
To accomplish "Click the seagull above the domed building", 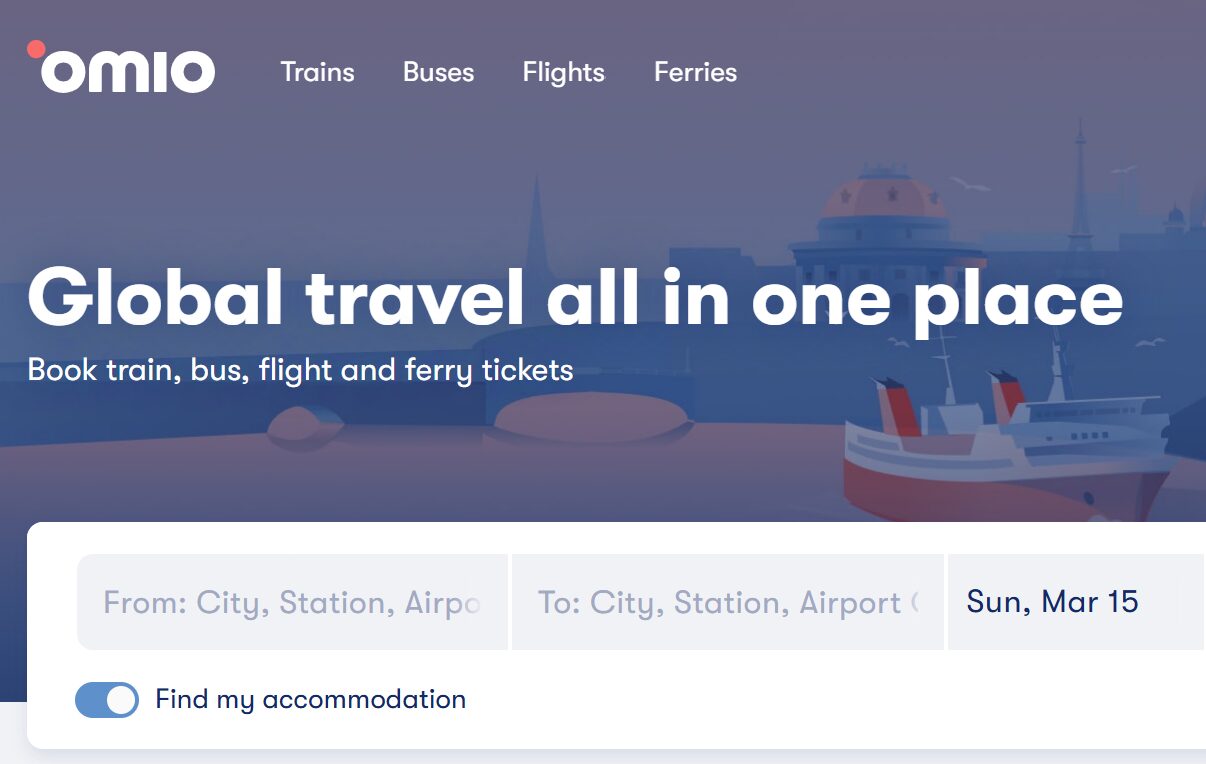I will [x=968, y=184].
